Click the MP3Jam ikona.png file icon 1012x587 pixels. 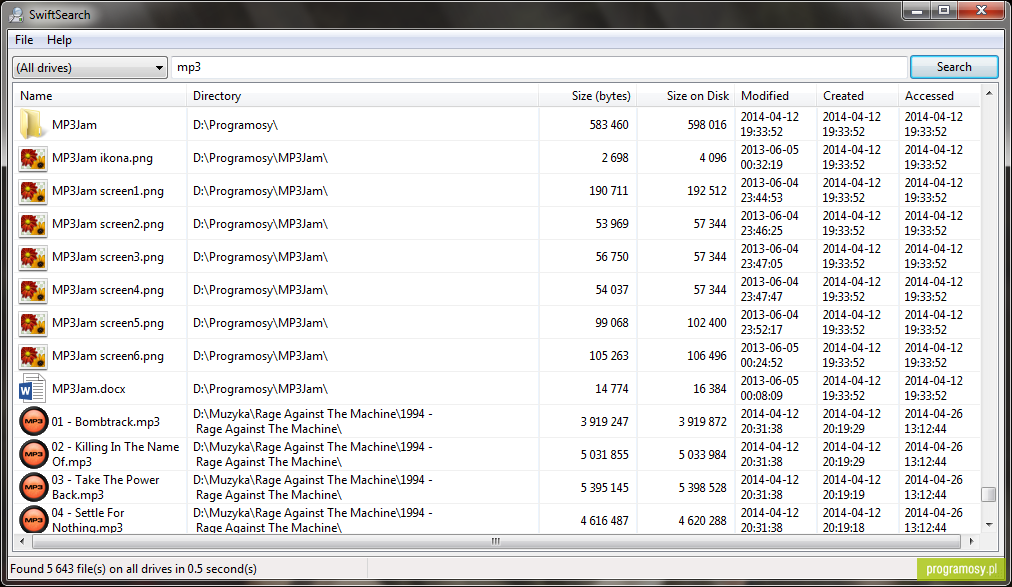tap(32, 158)
